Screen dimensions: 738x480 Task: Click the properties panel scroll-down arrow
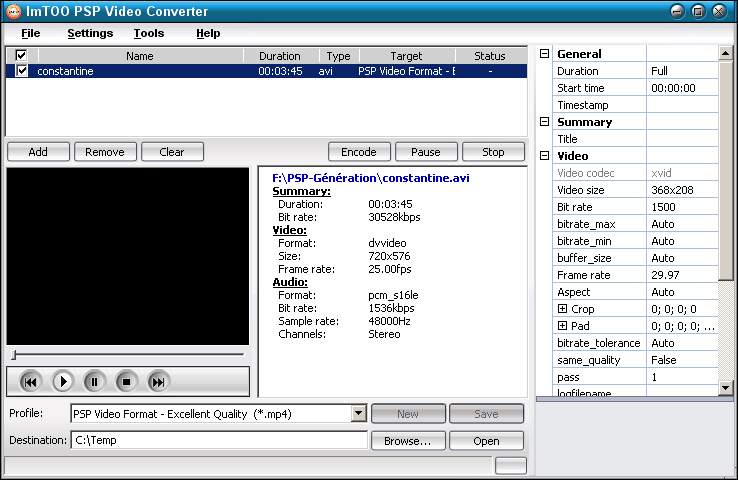725,388
